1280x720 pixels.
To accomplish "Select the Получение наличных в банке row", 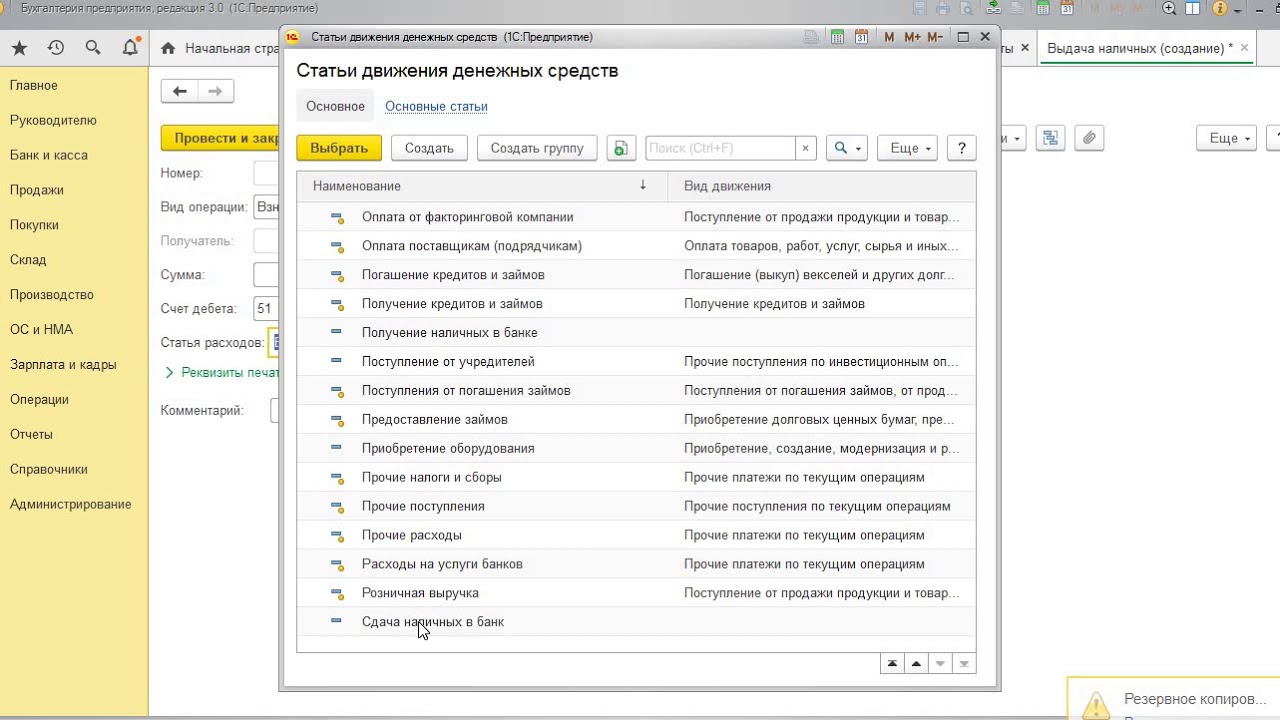I will coord(636,332).
